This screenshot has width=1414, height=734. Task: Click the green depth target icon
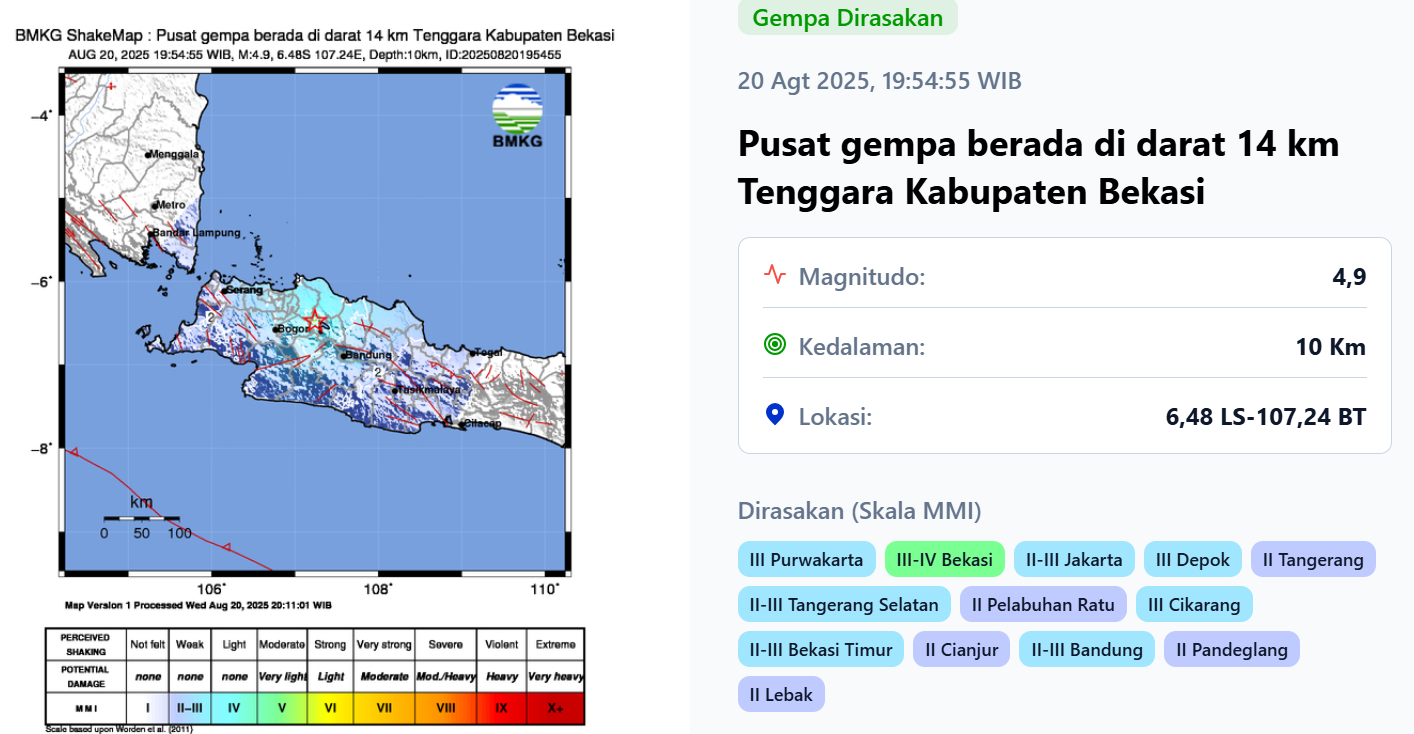pos(774,345)
